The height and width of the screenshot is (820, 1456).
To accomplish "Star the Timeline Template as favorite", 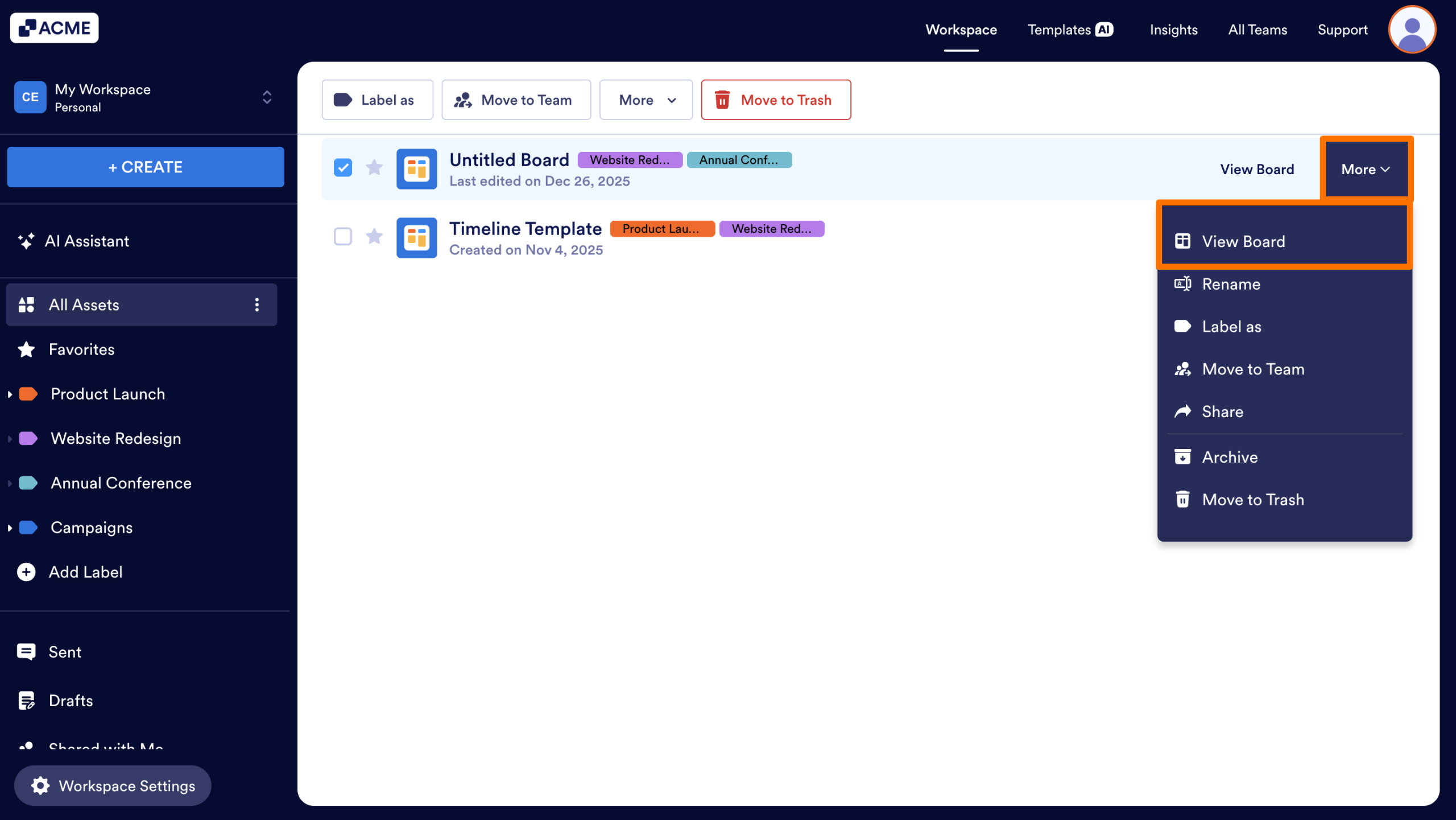I will [x=374, y=236].
